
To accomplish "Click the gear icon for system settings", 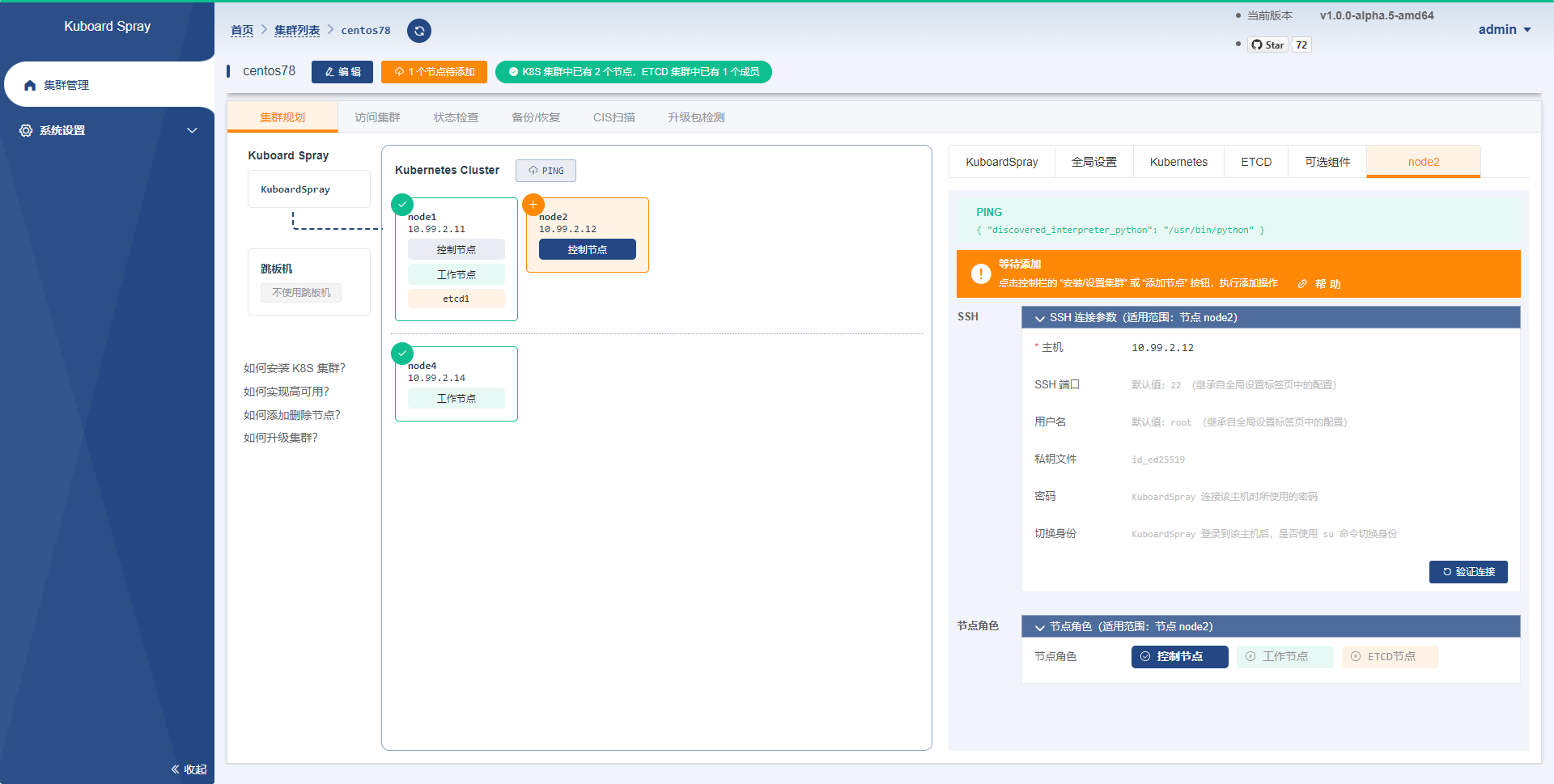I will pyautogui.click(x=26, y=130).
